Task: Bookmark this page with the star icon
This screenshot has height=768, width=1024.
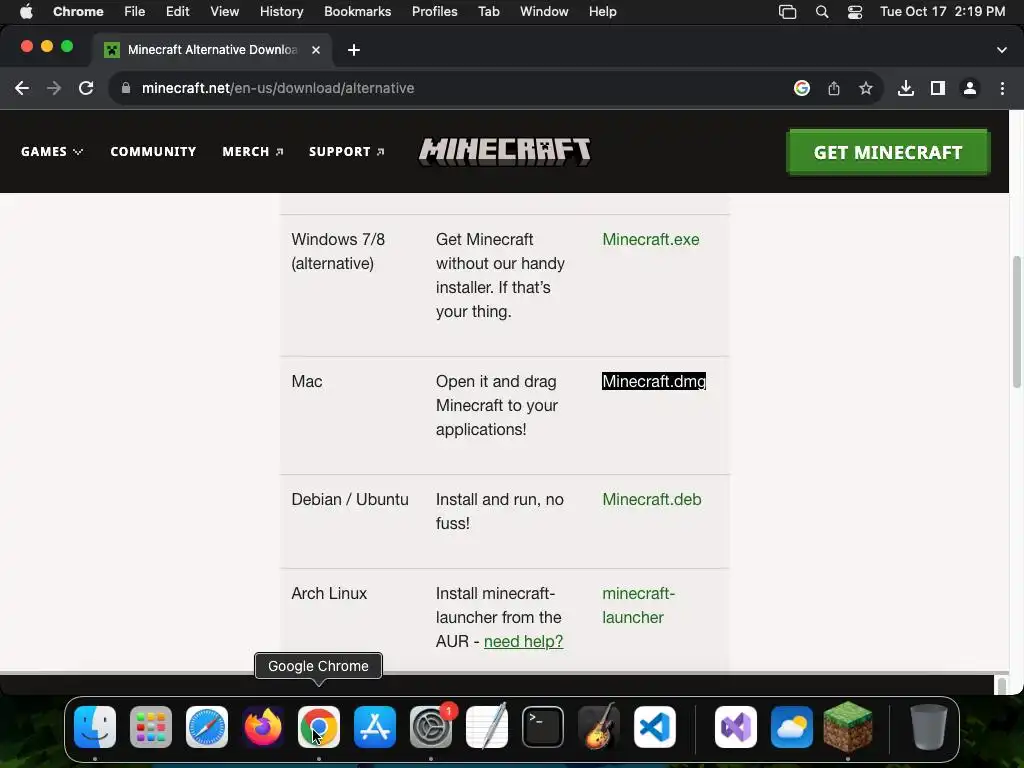Action: click(x=866, y=88)
